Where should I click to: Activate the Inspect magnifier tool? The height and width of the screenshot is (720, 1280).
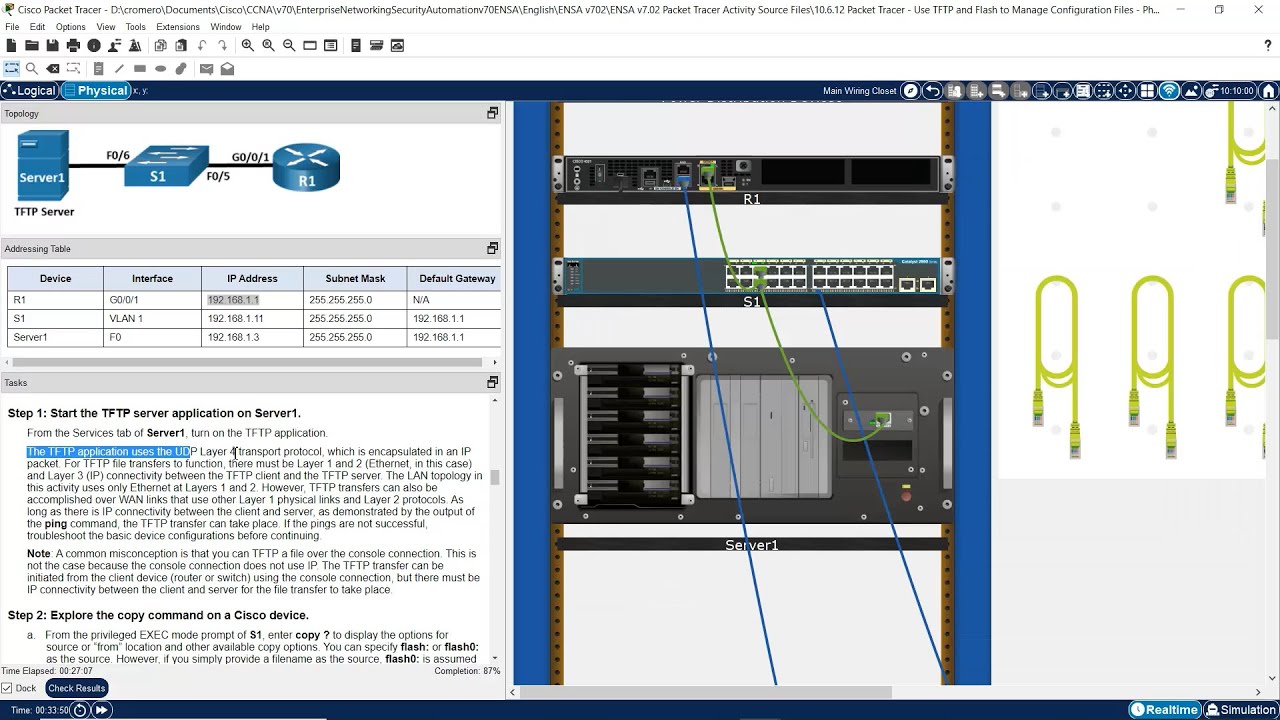coord(32,69)
